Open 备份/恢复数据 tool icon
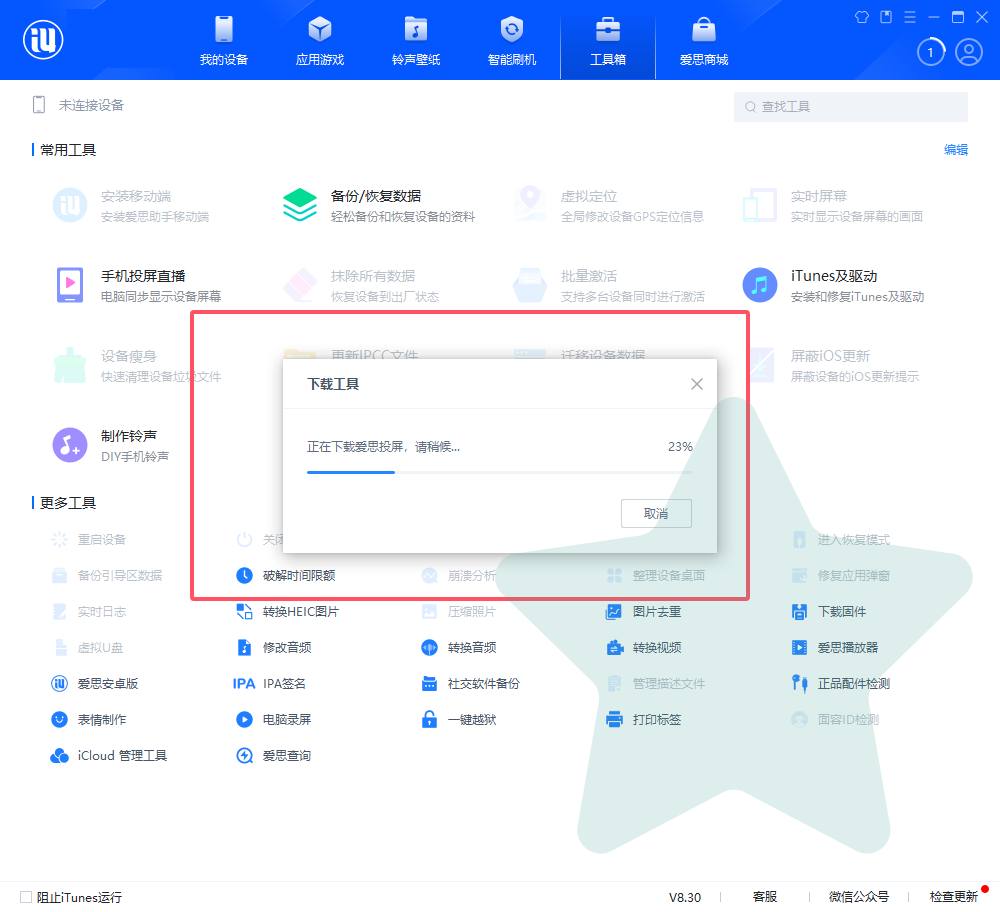1000x912 pixels. tap(300, 205)
